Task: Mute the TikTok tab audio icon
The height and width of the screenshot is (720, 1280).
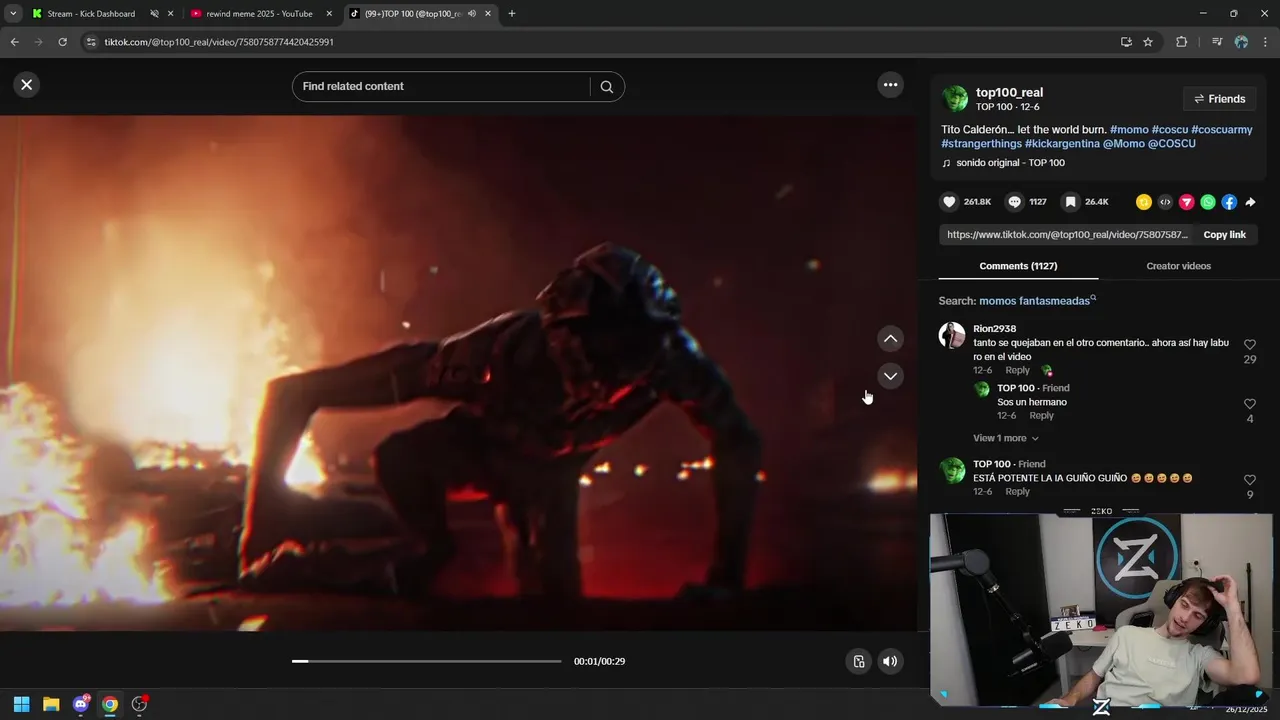Action: coord(471,14)
